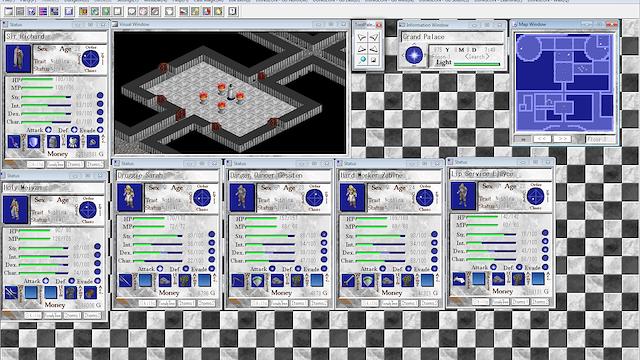Click the minimap display in the Map Window
Image resolution: width=640 pixels, height=360 pixels.
[565, 82]
